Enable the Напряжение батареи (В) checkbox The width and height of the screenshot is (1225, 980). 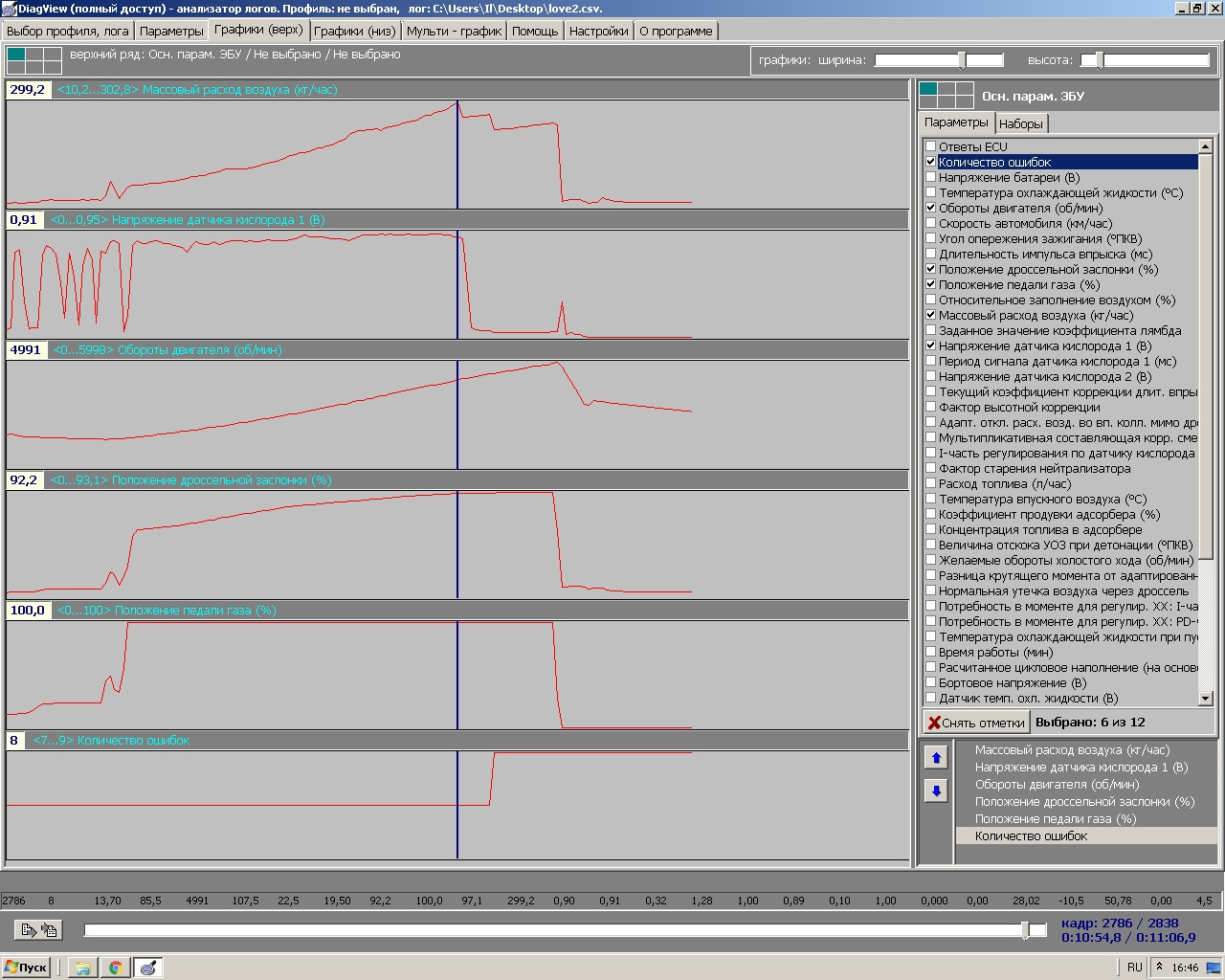coord(931,177)
